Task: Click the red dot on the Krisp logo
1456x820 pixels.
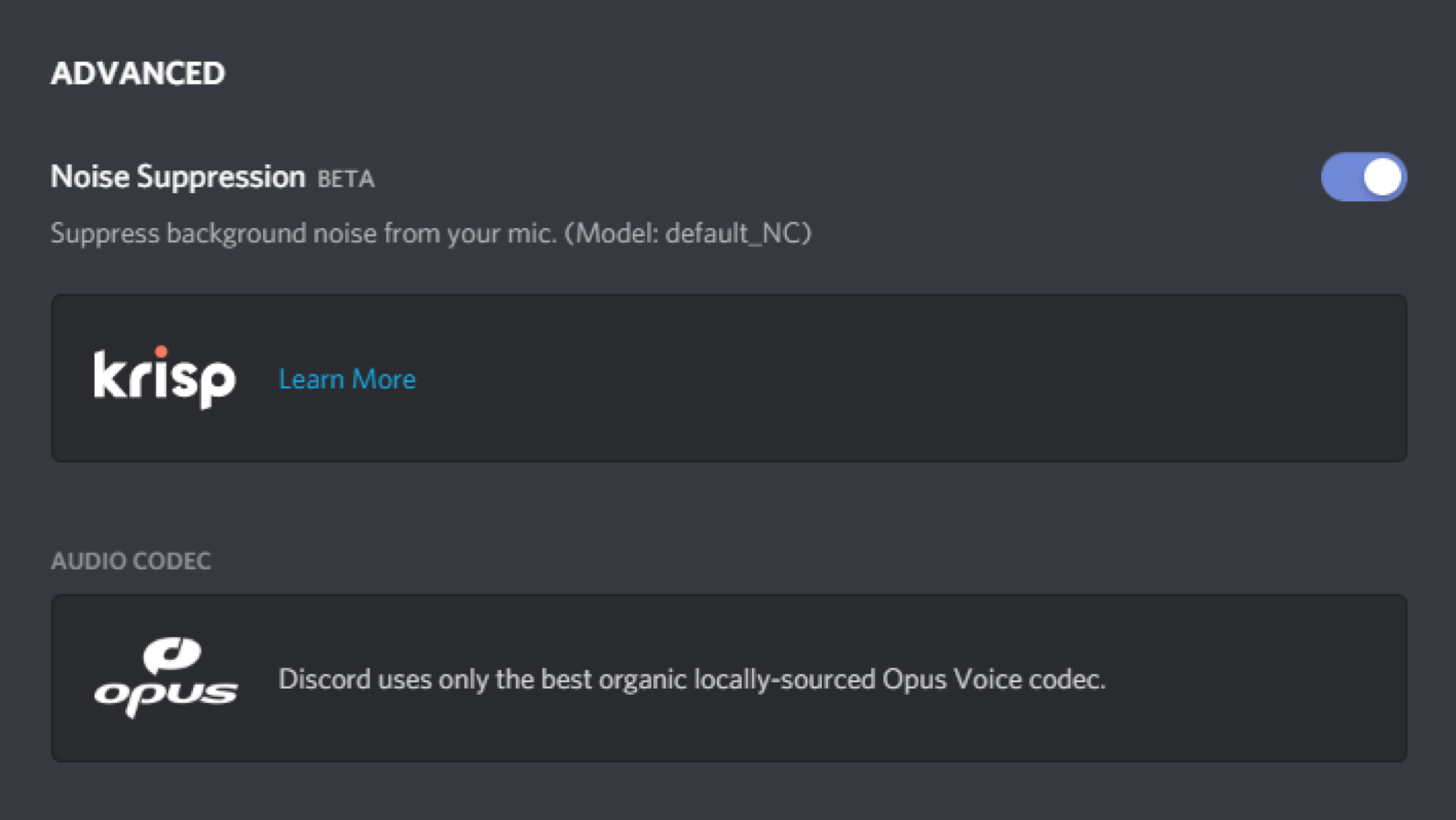Action: tap(161, 352)
